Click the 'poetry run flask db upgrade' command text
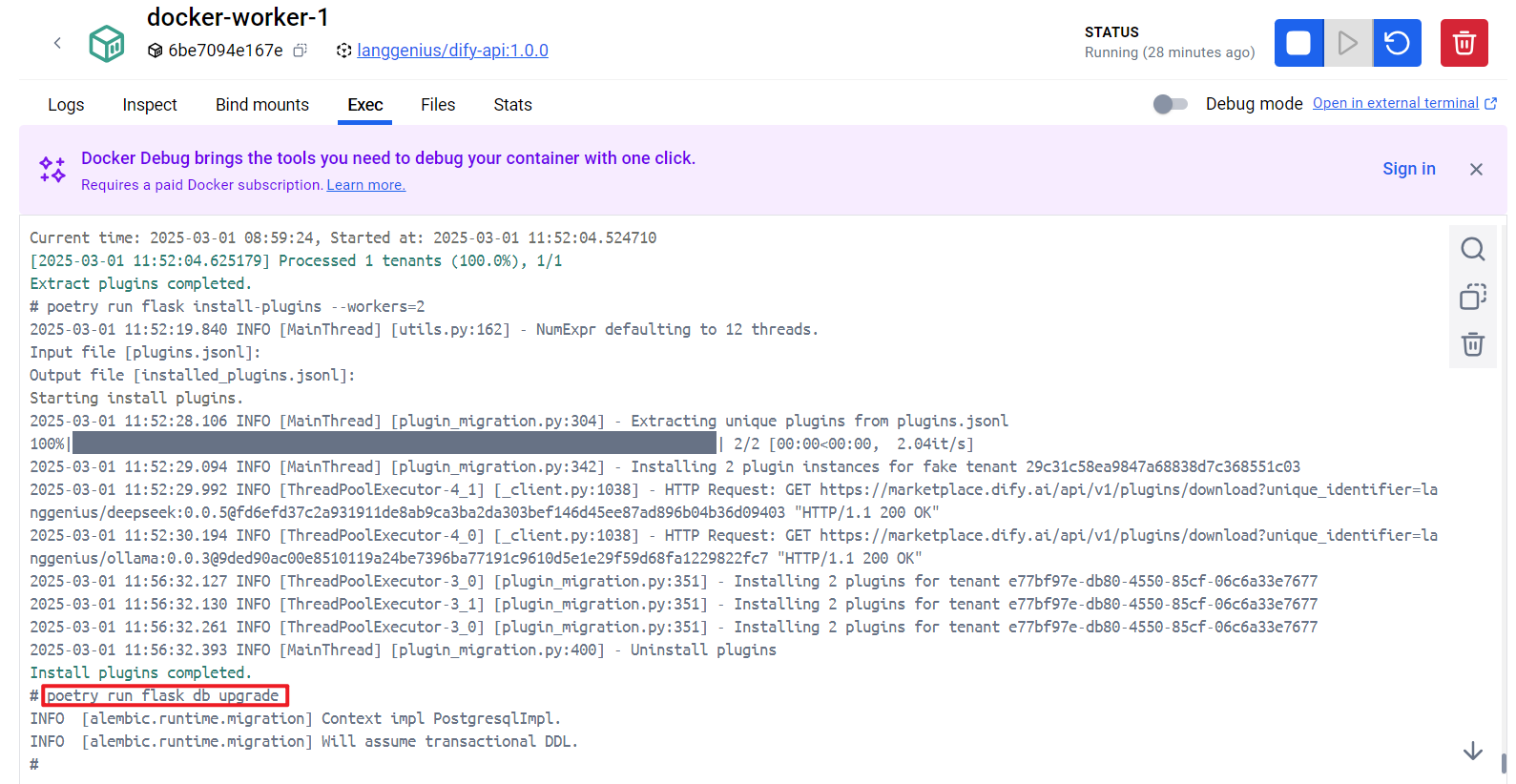 (164, 695)
